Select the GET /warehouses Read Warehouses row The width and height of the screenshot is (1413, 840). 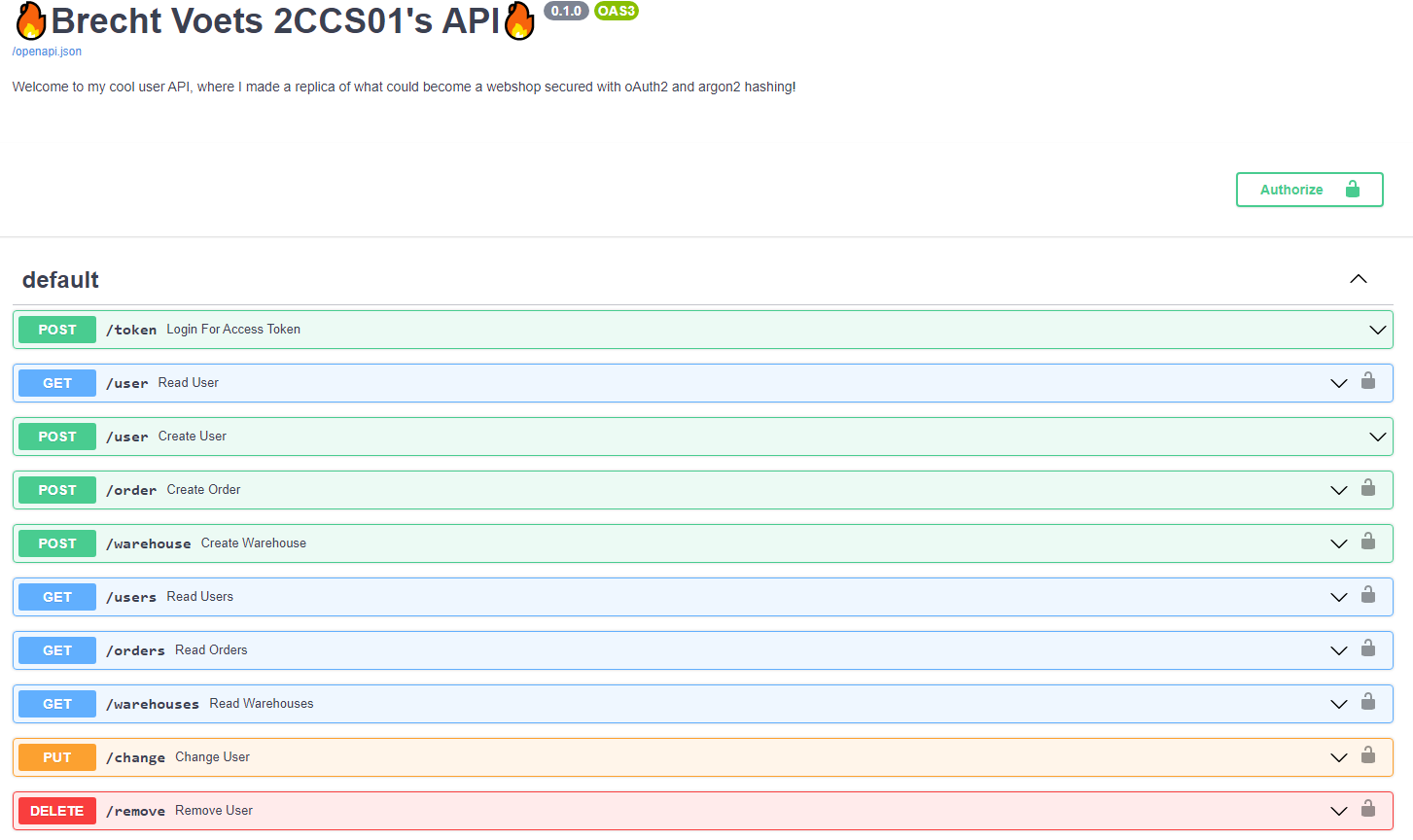tap(681, 703)
